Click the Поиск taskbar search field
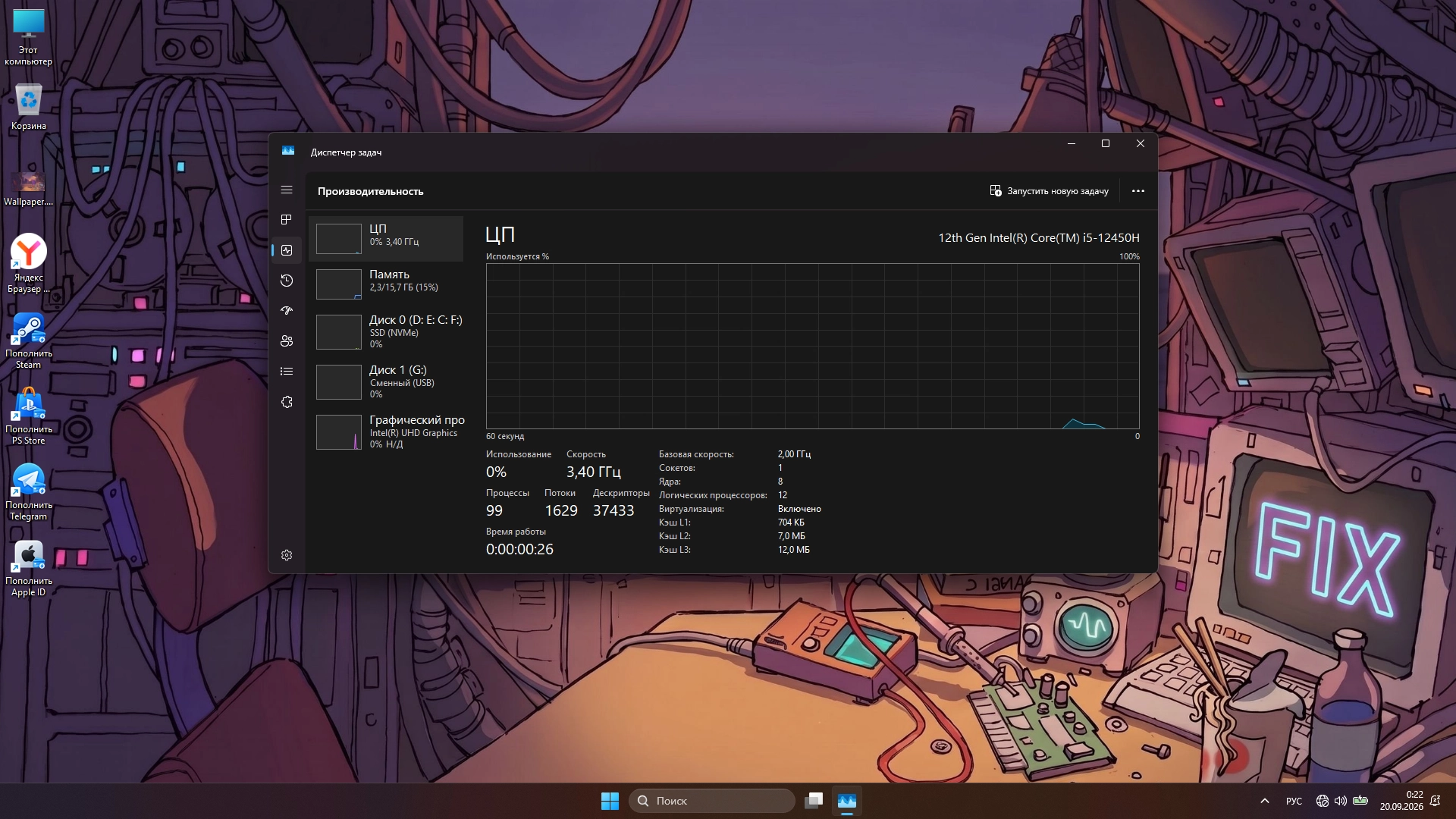The height and width of the screenshot is (819, 1456). tap(712, 801)
